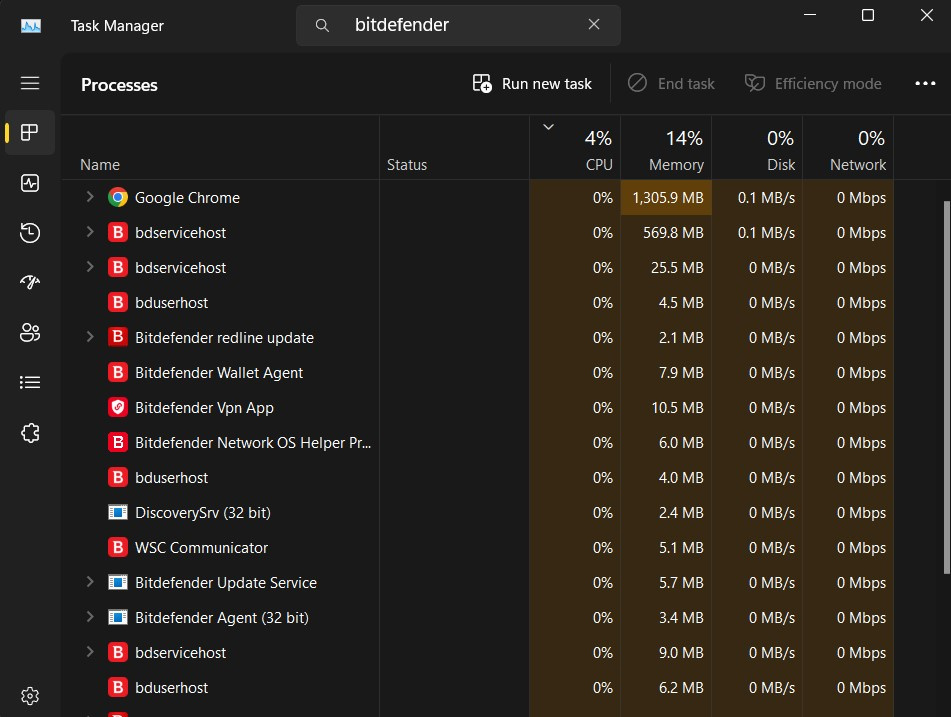
Task: Click the 10.5 MB memory cell
Action: (666, 408)
